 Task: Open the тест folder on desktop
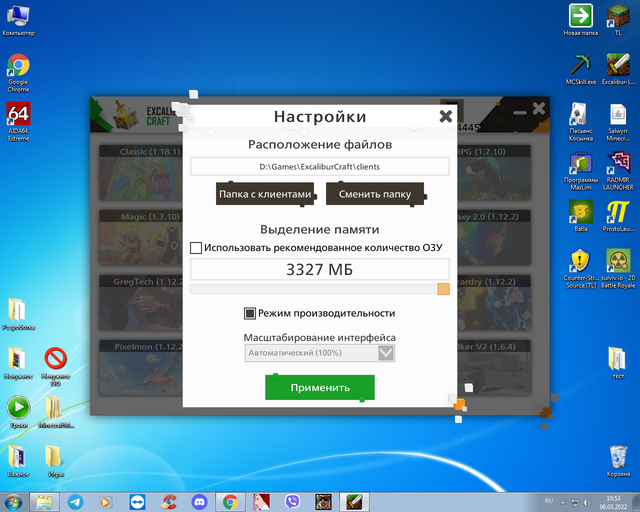(618, 363)
